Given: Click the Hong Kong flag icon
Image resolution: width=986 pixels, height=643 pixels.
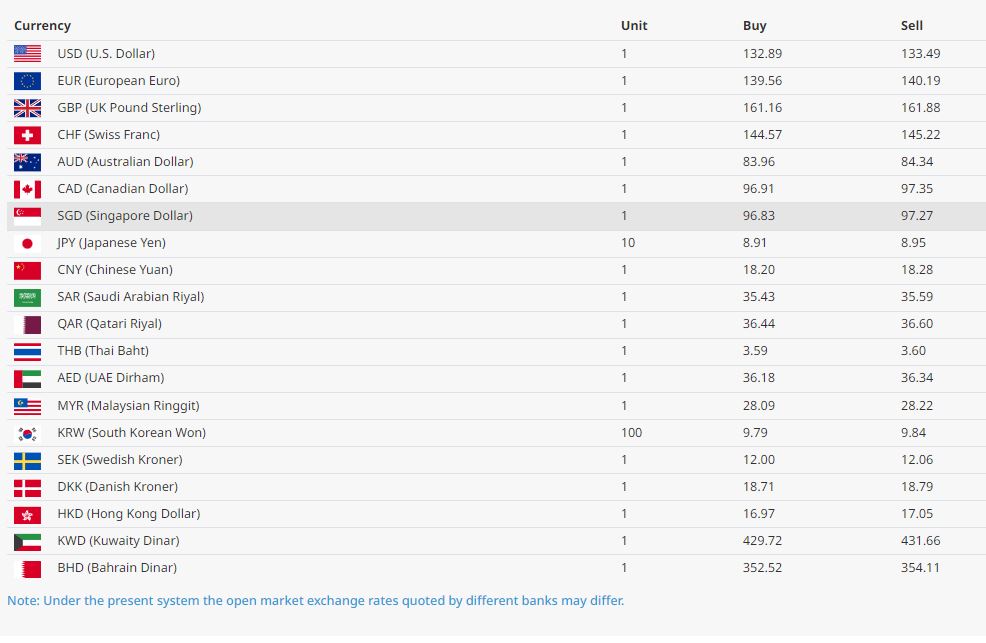Looking at the screenshot, I should click(27, 514).
